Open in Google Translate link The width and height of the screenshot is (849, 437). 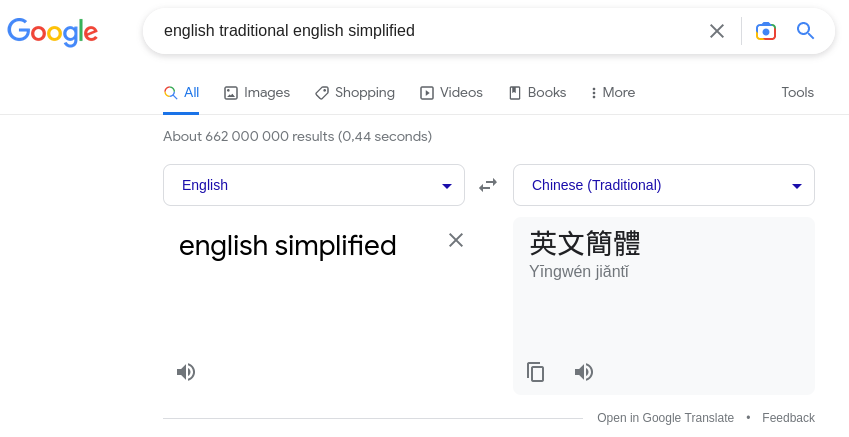click(x=665, y=418)
